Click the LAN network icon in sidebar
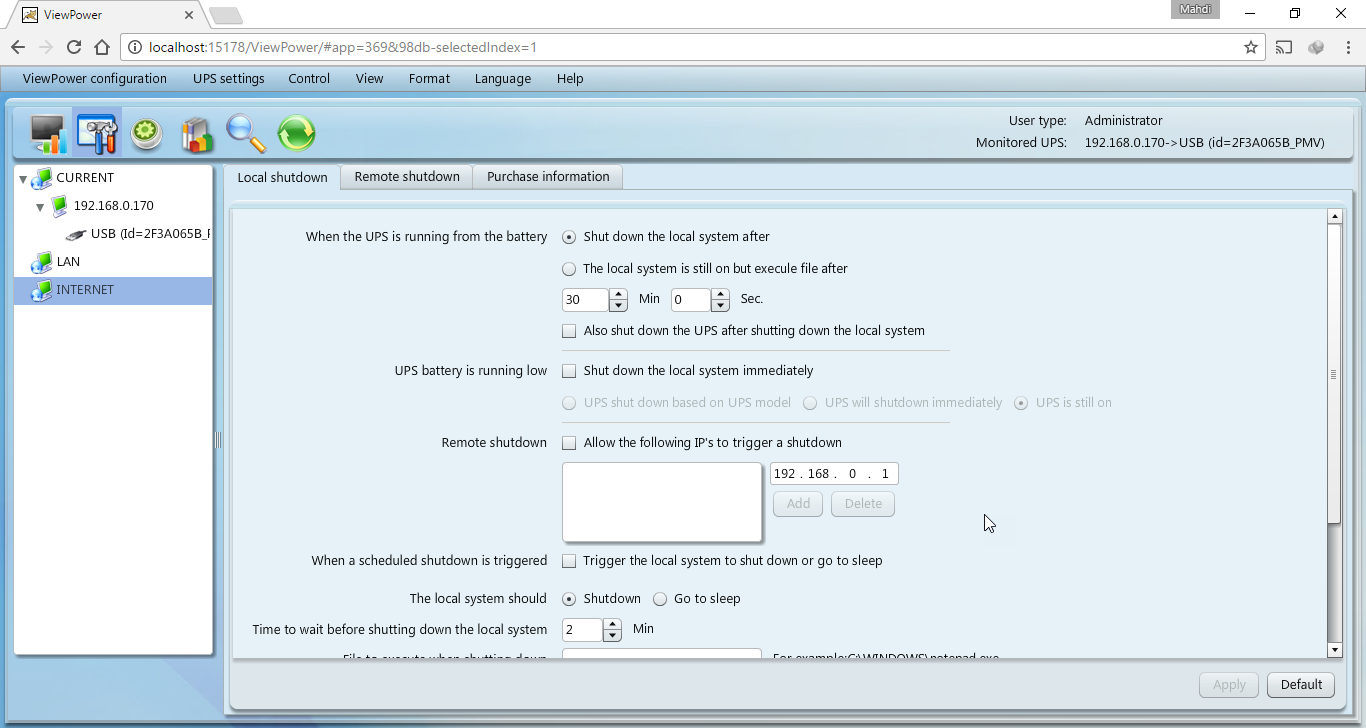This screenshot has height=728, width=1366. 41,262
